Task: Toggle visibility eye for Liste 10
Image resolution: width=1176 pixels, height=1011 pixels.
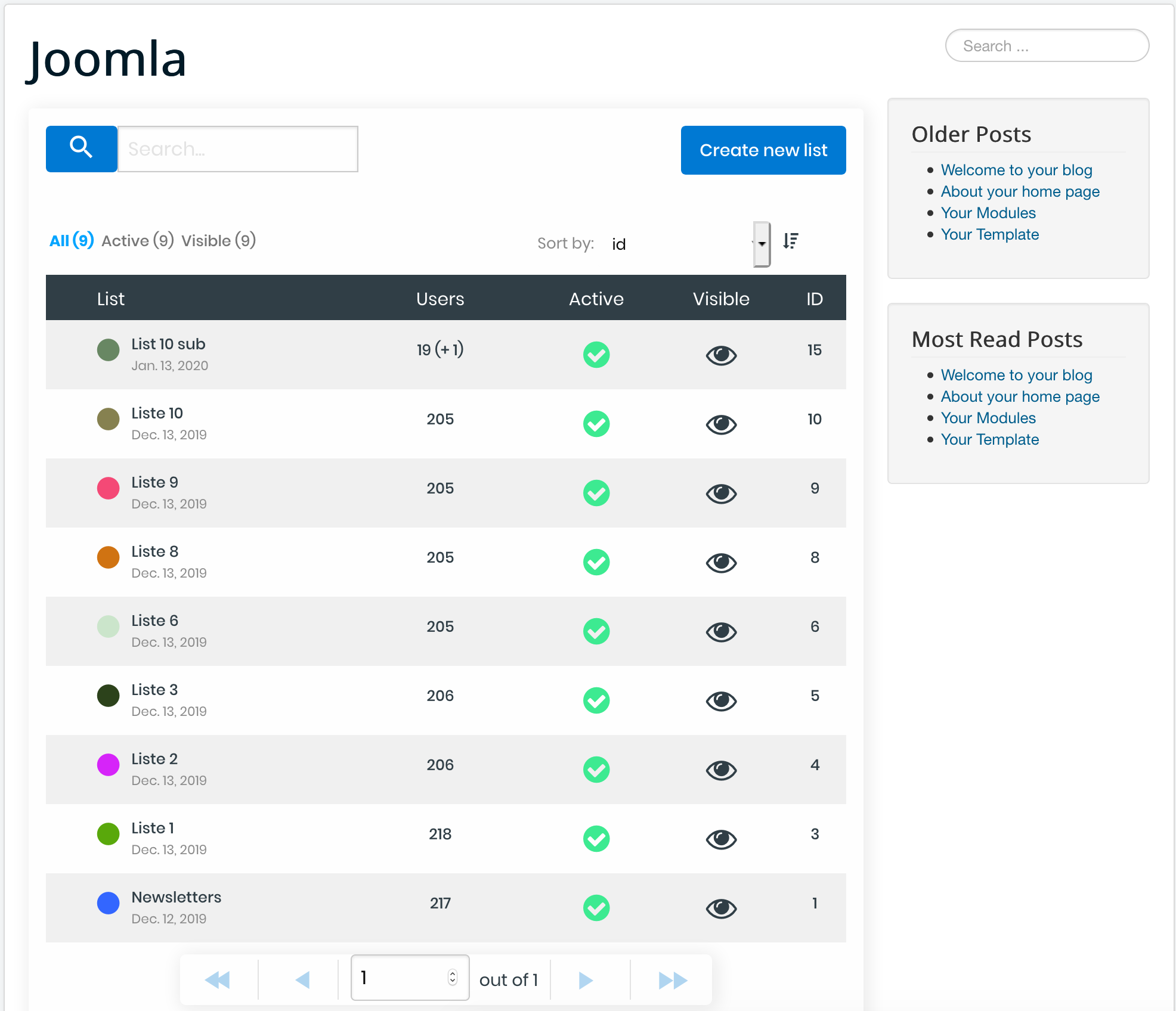Action: (x=722, y=424)
